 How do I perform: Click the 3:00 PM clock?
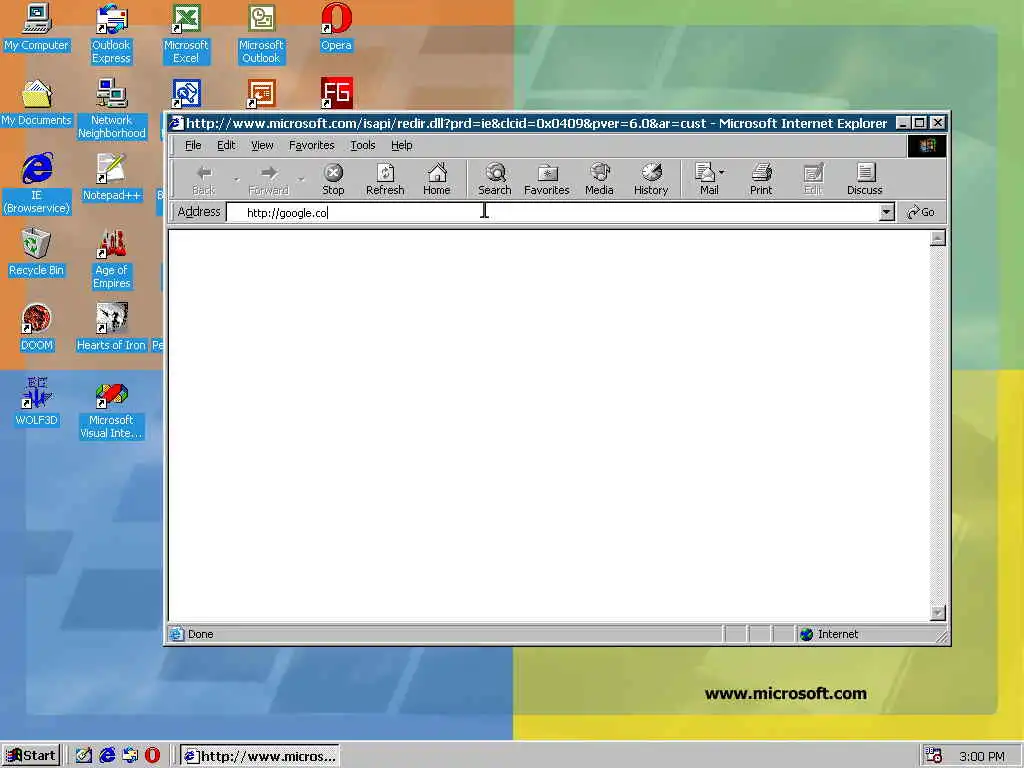pos(982,756)
